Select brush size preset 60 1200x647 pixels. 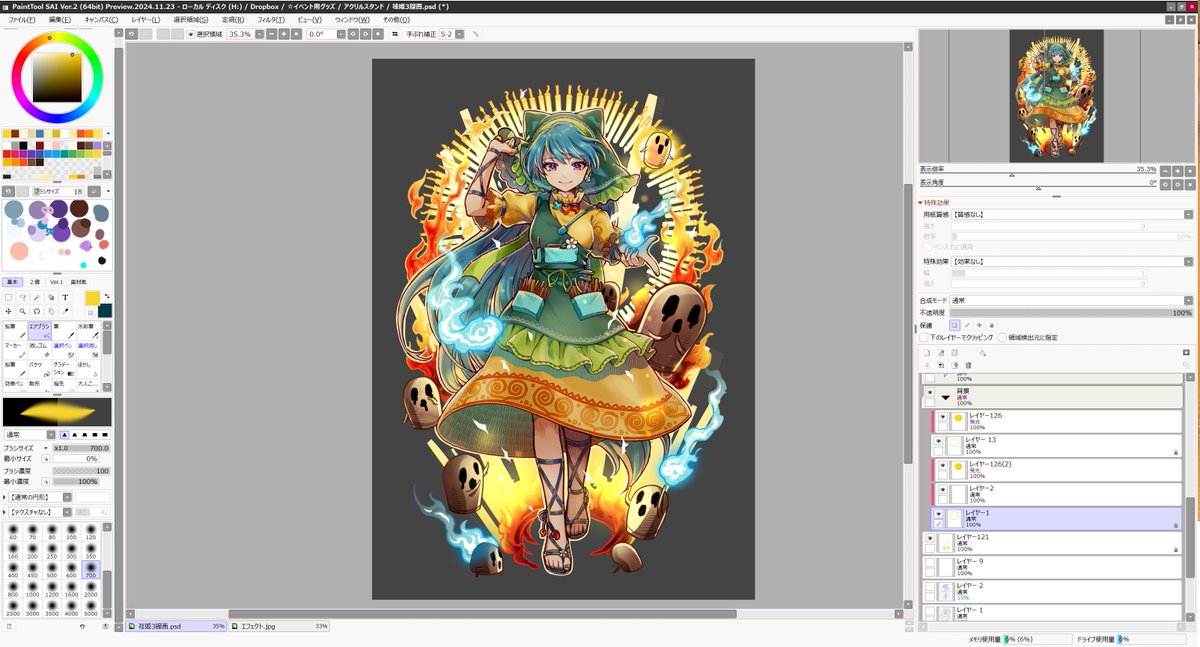point(13,531)
